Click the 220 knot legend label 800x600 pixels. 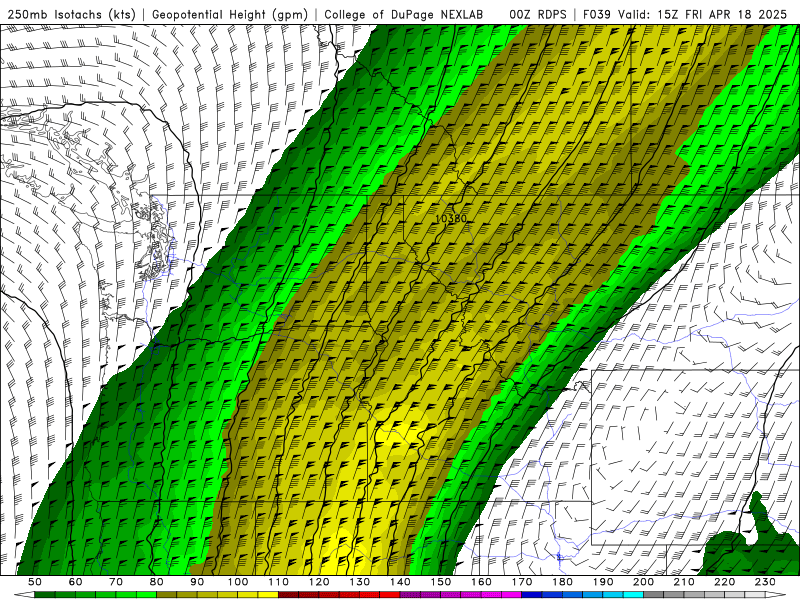click(x=725, y=582)
